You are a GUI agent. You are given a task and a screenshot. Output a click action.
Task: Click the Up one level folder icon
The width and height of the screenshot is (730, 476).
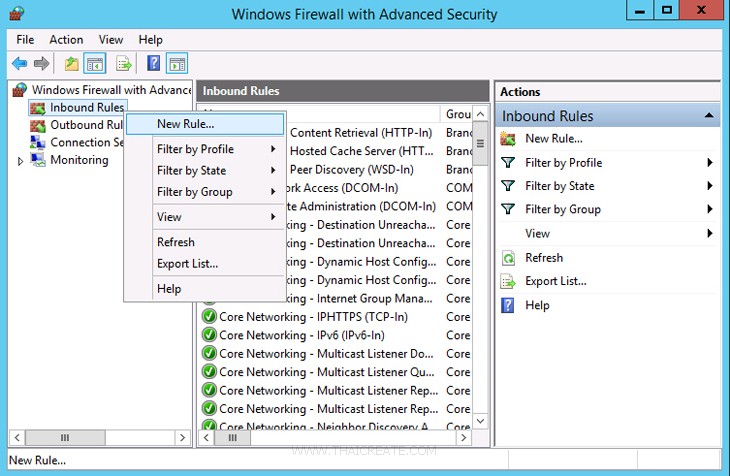click(71, 63)
